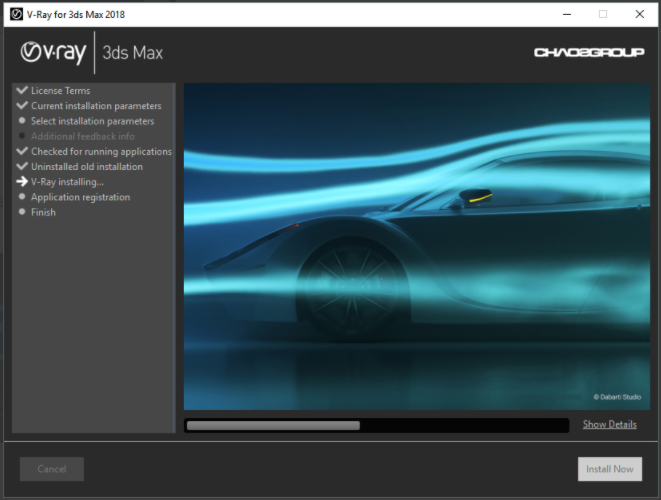Click the V-Ray logo in header
The width and height of the screenshot is (661, 500).
[x=54, y=53]
